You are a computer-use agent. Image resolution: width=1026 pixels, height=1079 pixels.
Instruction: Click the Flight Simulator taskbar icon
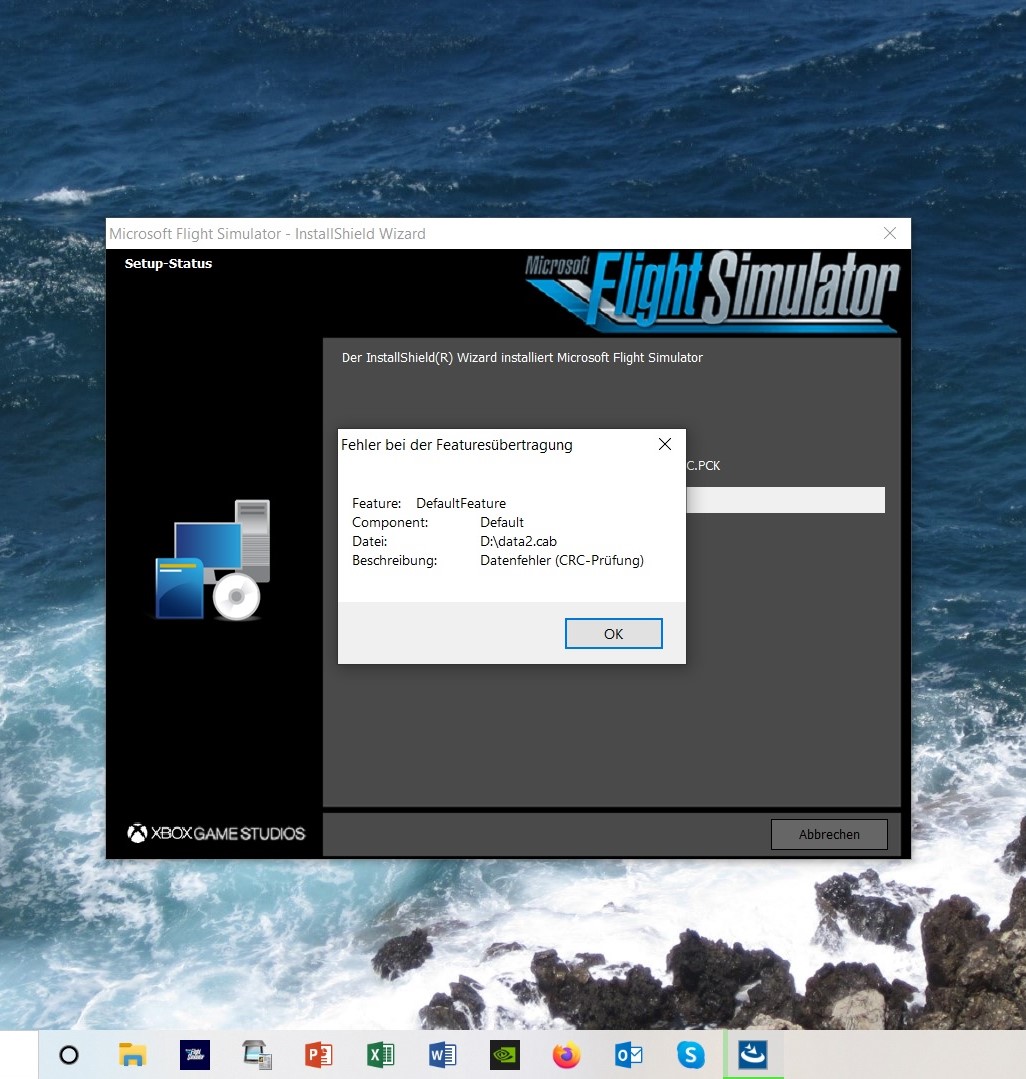tap(195, 1054)
